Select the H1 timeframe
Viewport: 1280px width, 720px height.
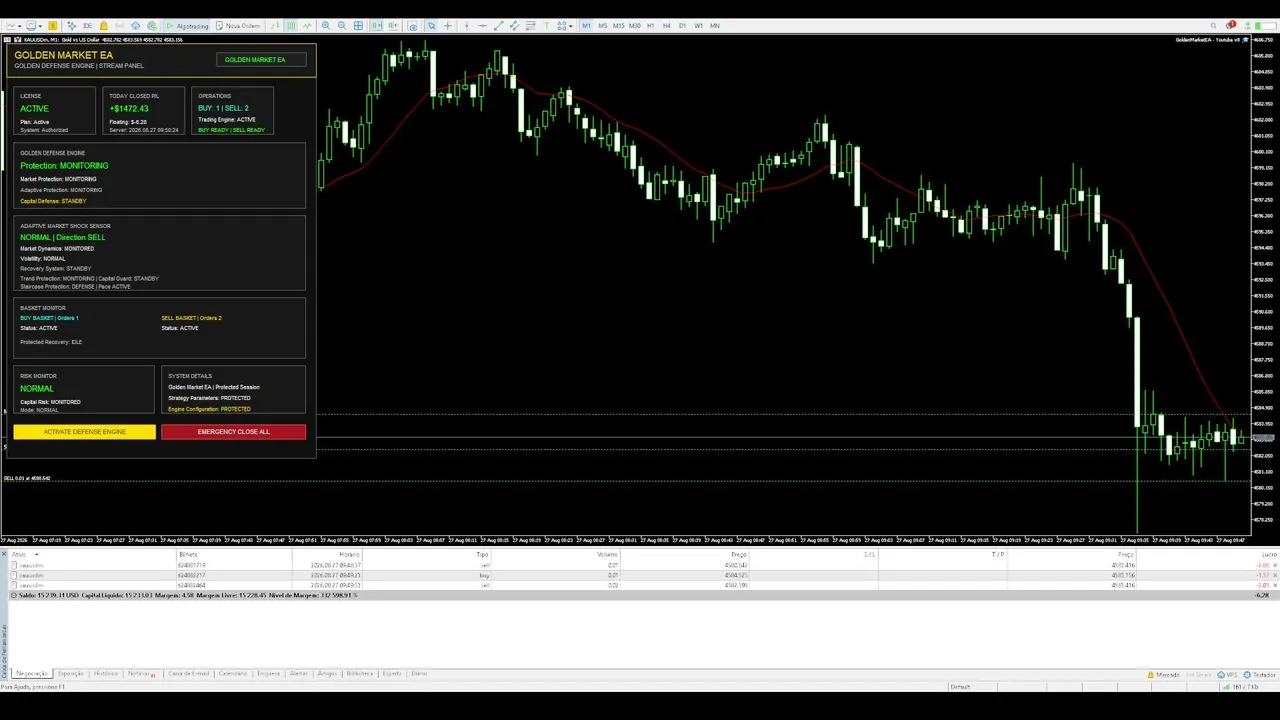tap(651, 26)
